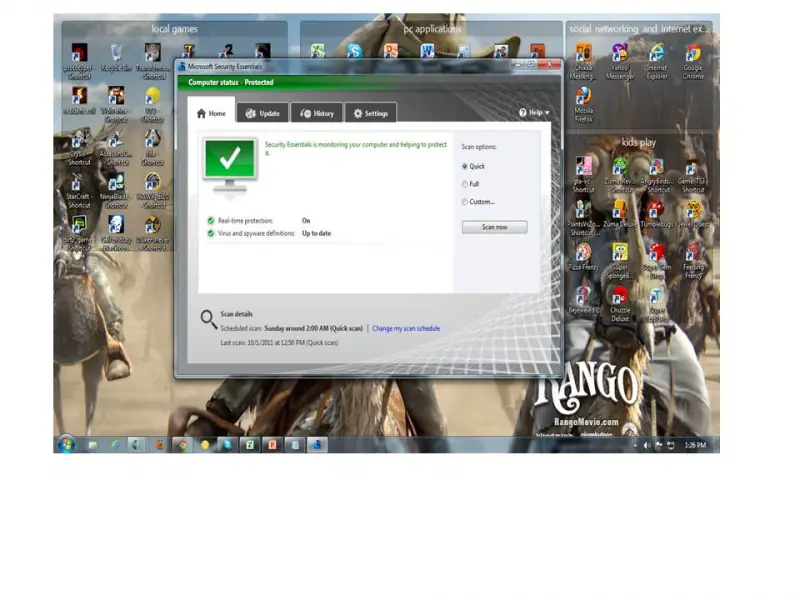Open the Chuzzle Deluxe desktop icon
Viewport: 800px width, 600px height.
click(620, 304)
